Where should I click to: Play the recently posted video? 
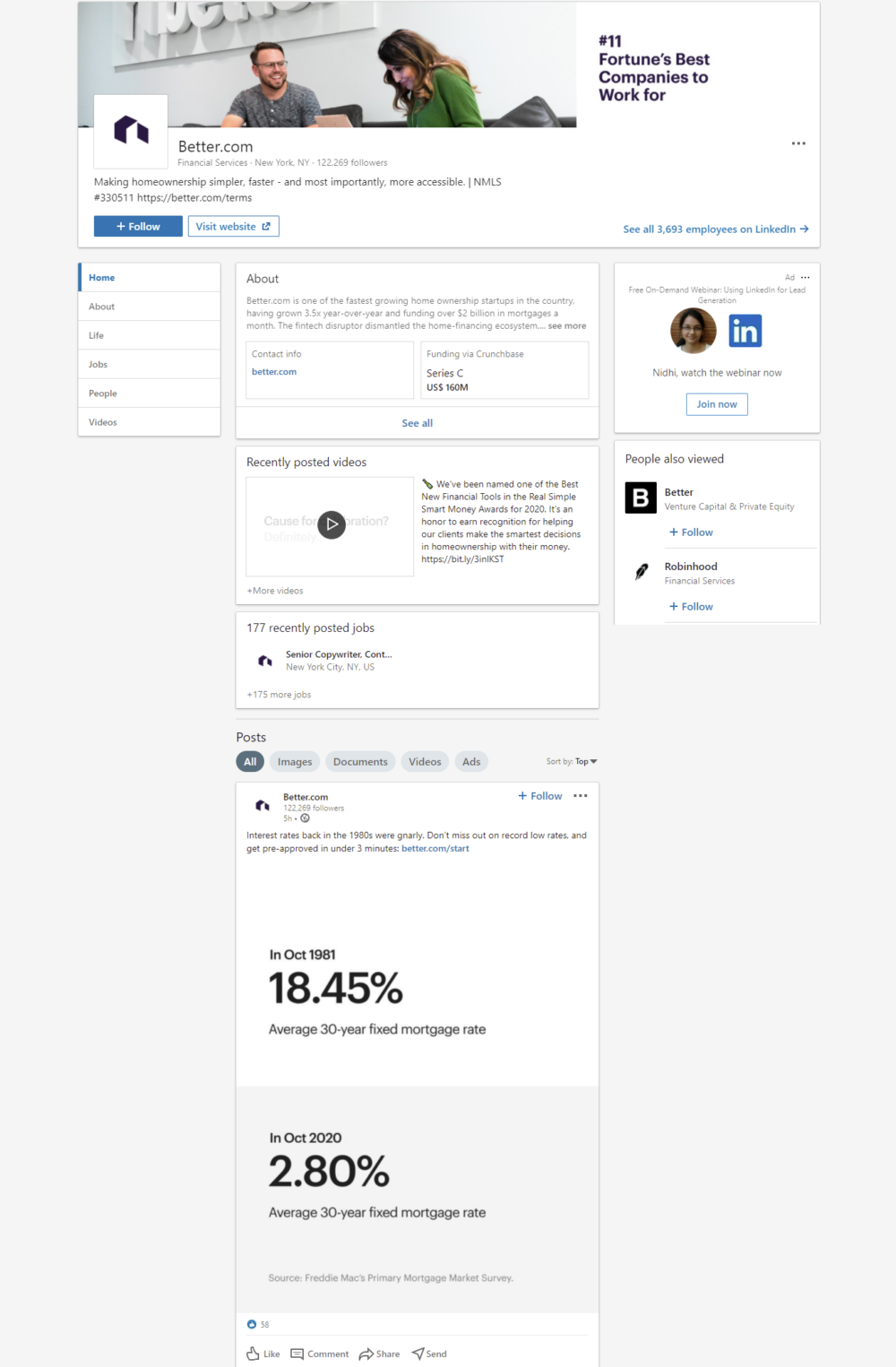click(x=331, y=525)
